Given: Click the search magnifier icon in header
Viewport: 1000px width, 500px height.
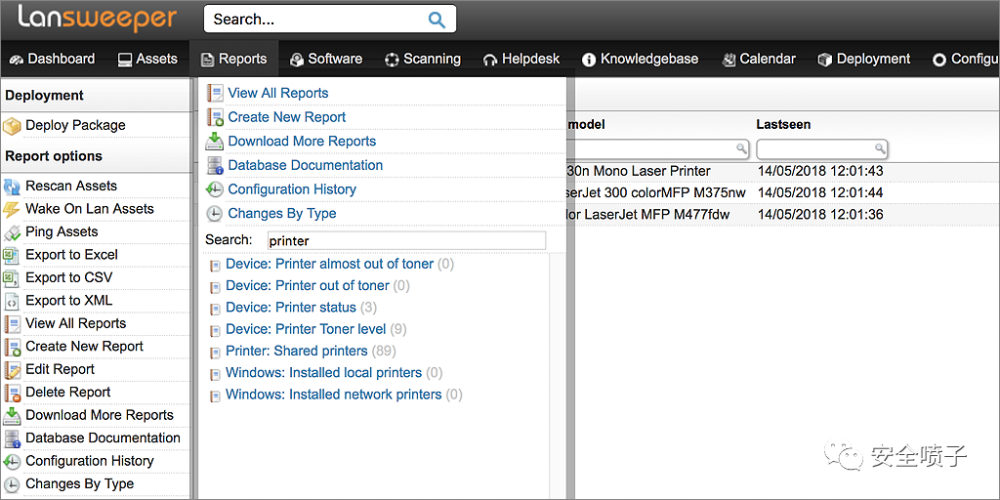Looking at the screenshot, I should (436, 19).
